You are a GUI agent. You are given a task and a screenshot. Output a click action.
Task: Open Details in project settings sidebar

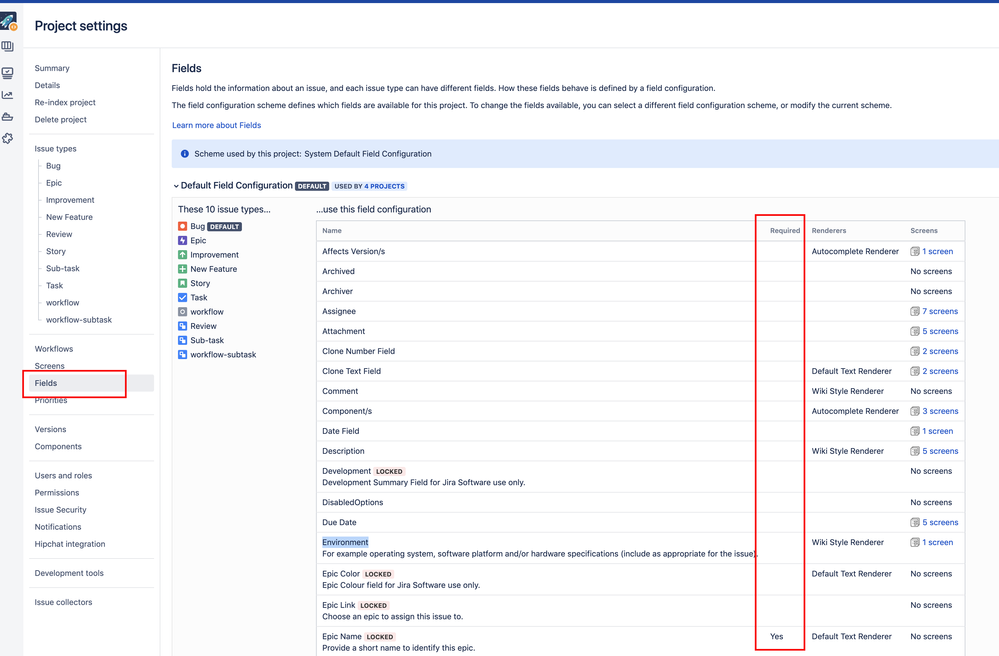tap(47, 85)
